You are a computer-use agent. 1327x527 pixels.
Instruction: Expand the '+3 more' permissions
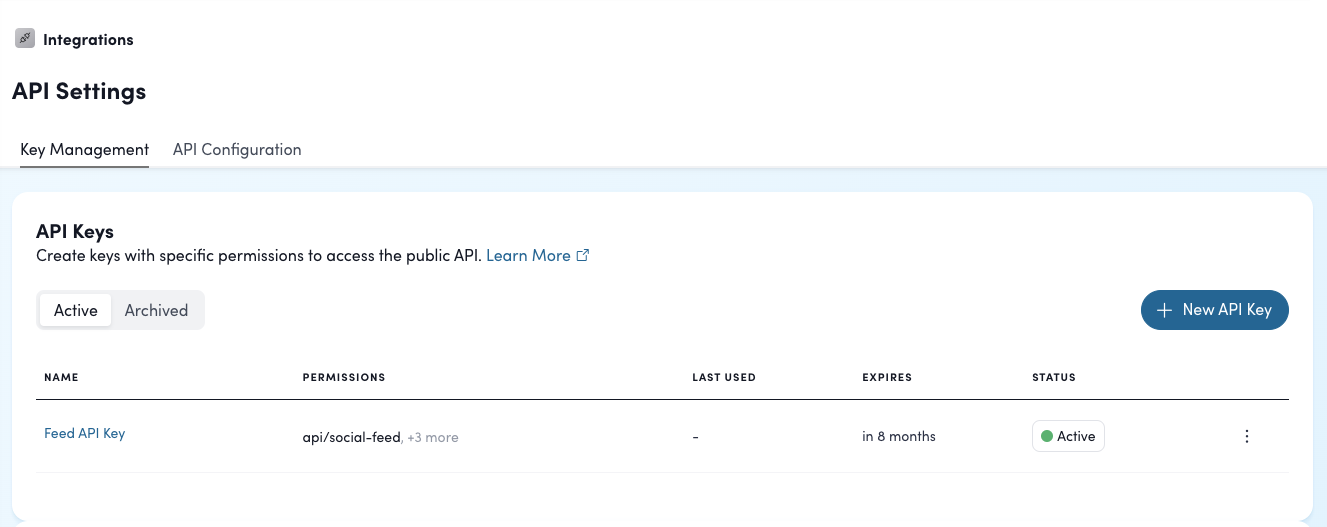pyautogui.click(x=433, y=437)
